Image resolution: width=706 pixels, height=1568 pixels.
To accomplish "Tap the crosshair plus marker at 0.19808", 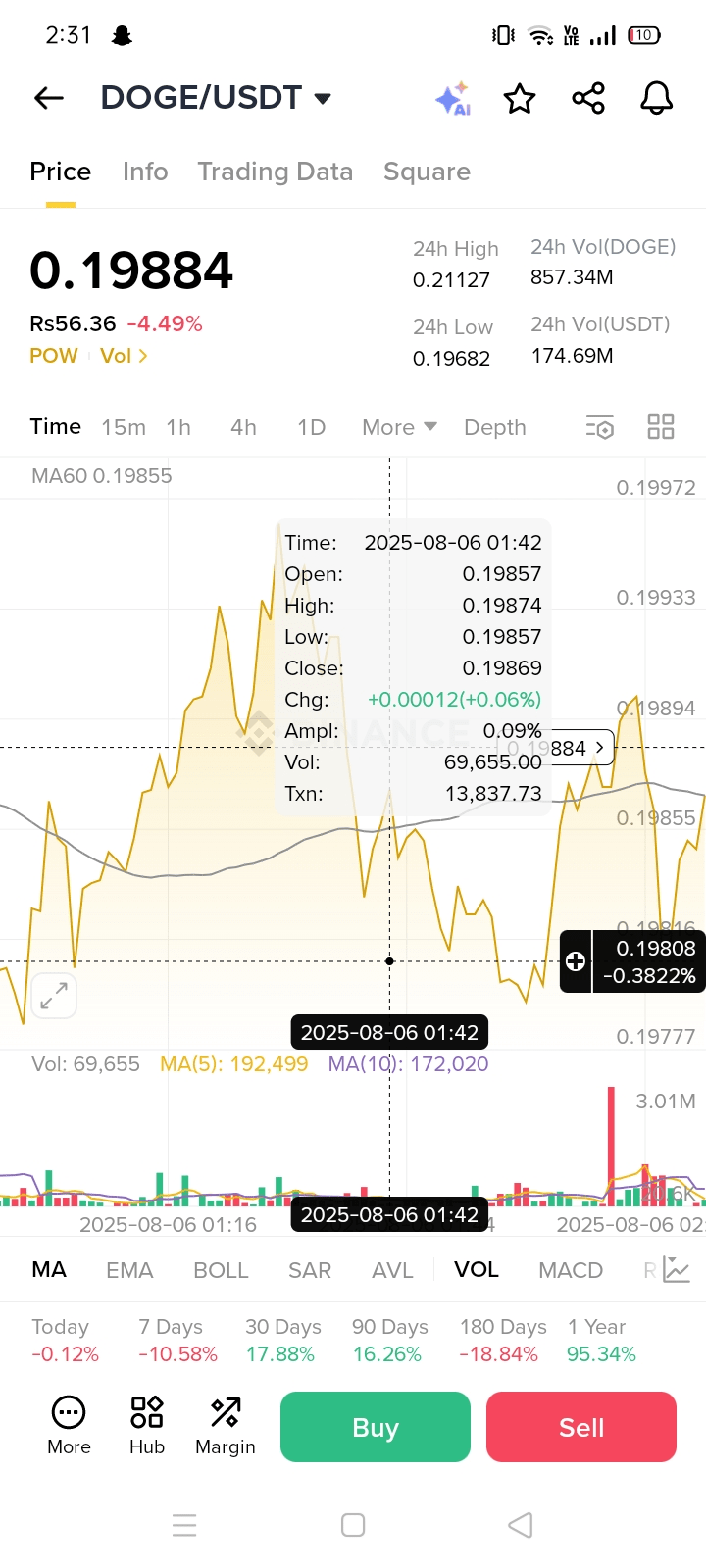I will tap(576, 961).
